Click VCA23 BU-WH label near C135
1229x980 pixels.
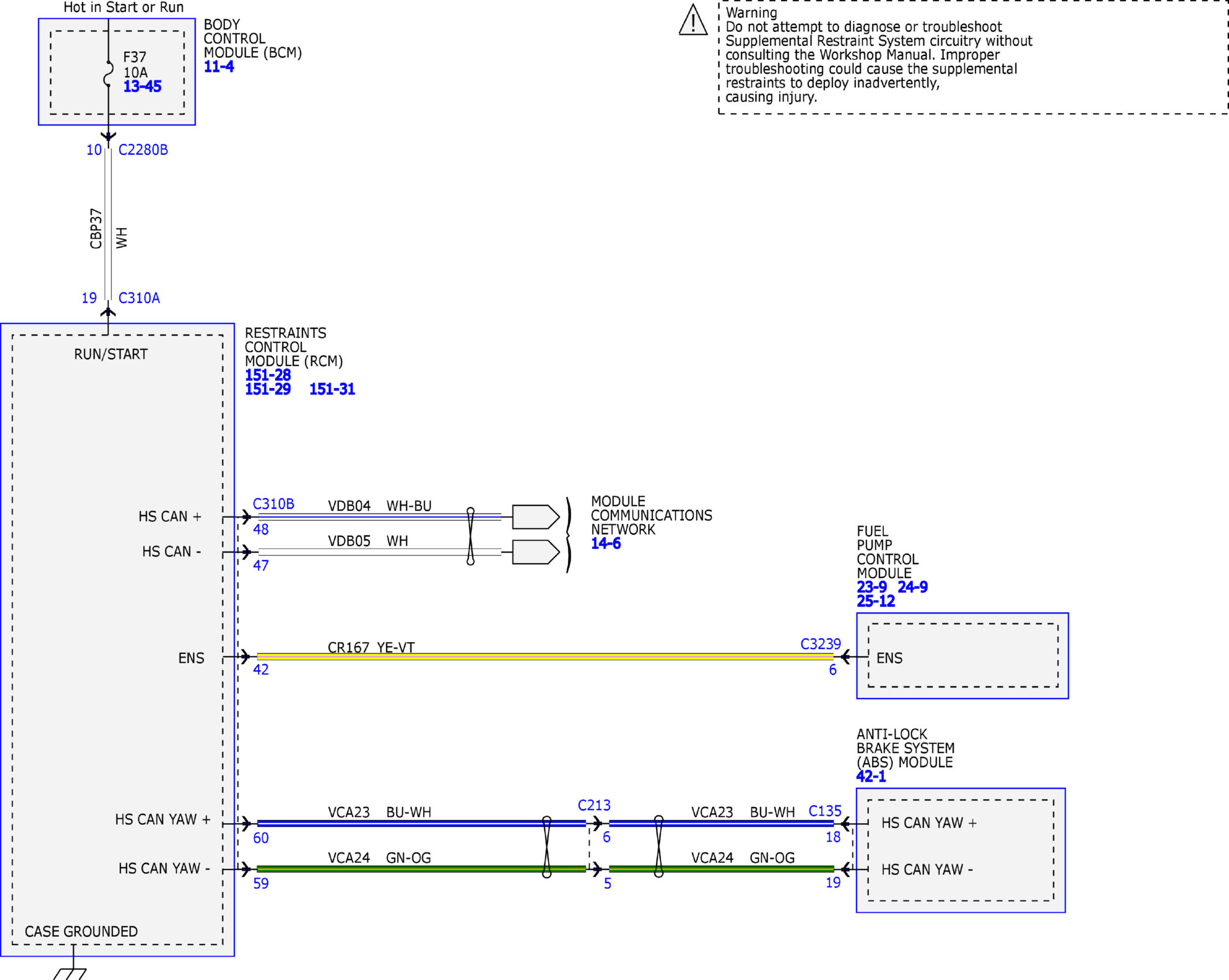[743, 812]
